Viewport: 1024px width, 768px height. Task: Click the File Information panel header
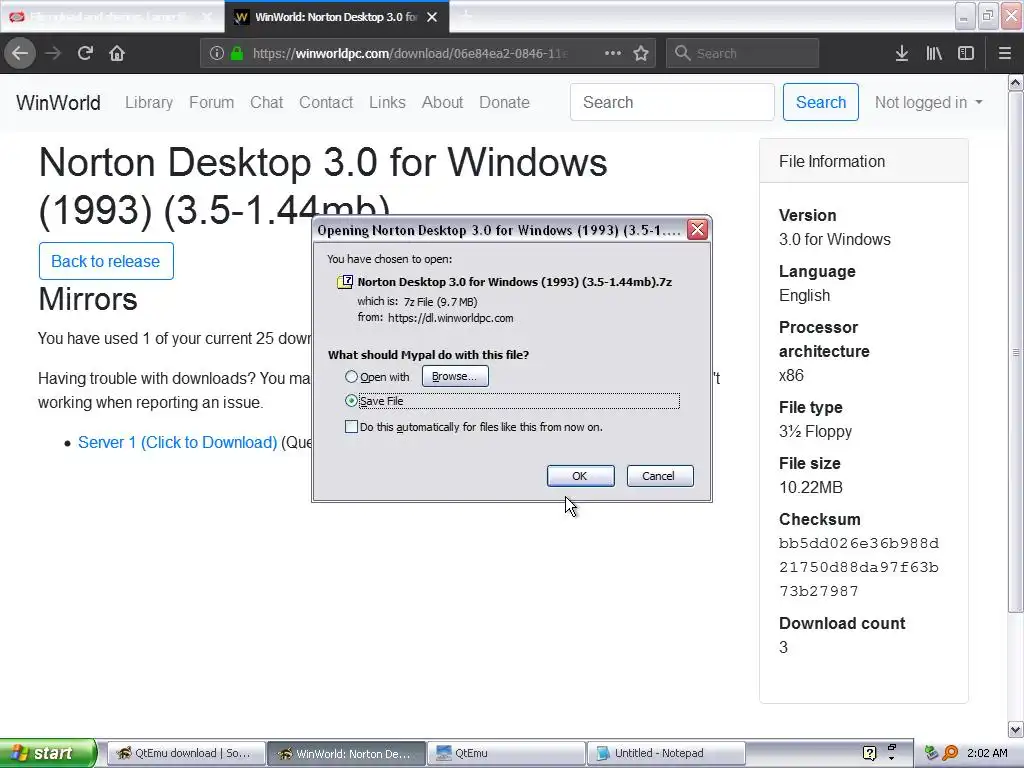863,161
